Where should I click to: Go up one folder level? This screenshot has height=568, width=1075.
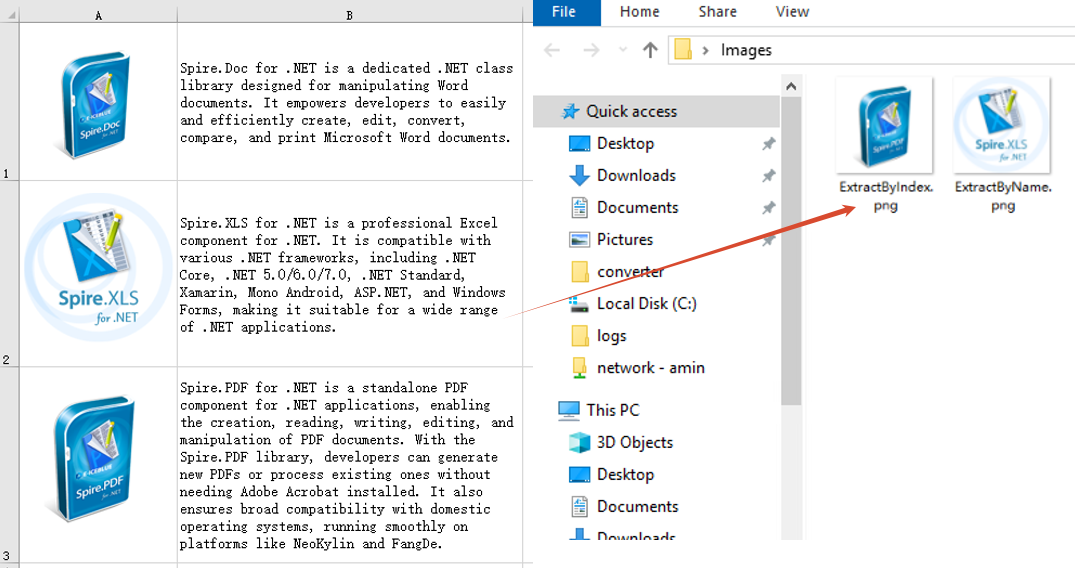pos(650,49)
